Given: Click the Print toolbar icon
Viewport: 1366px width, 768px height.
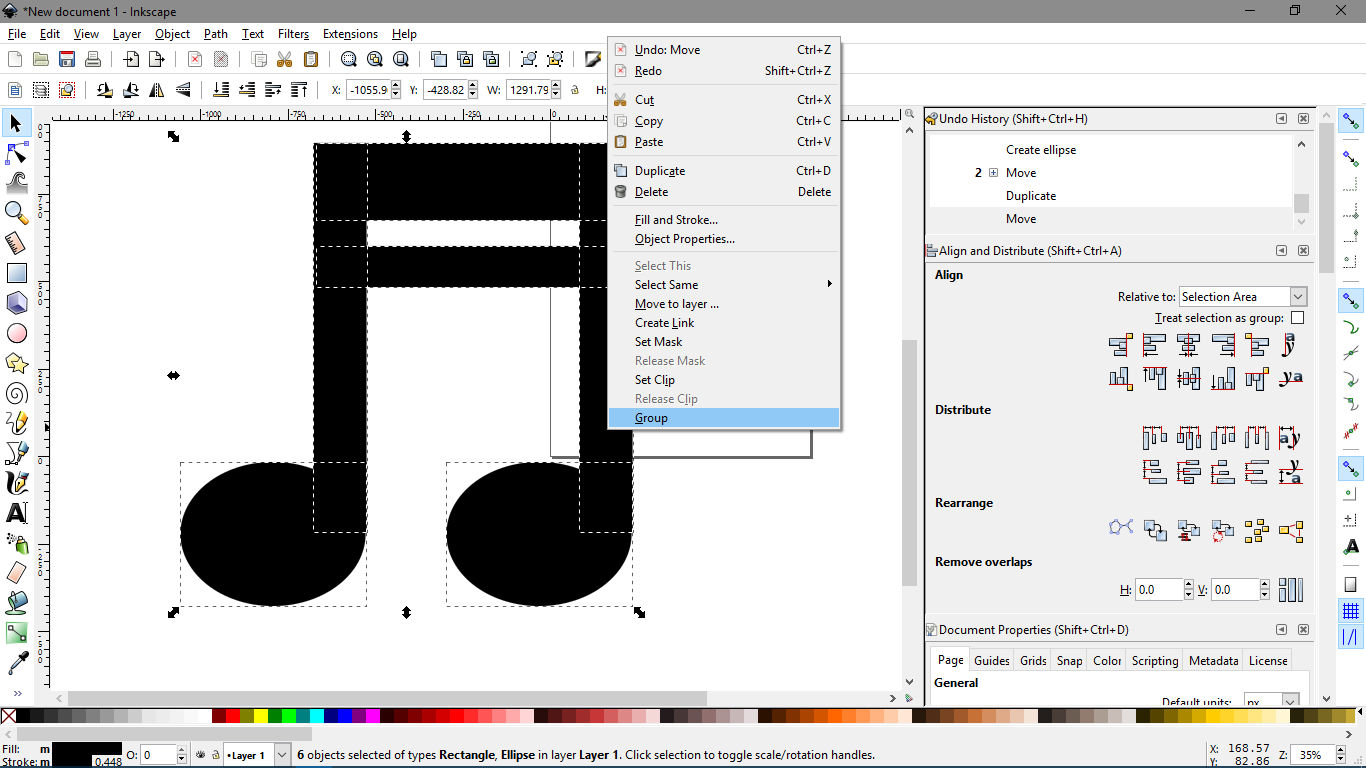Looking at the screenshot, I should click(x=93, y=59).
